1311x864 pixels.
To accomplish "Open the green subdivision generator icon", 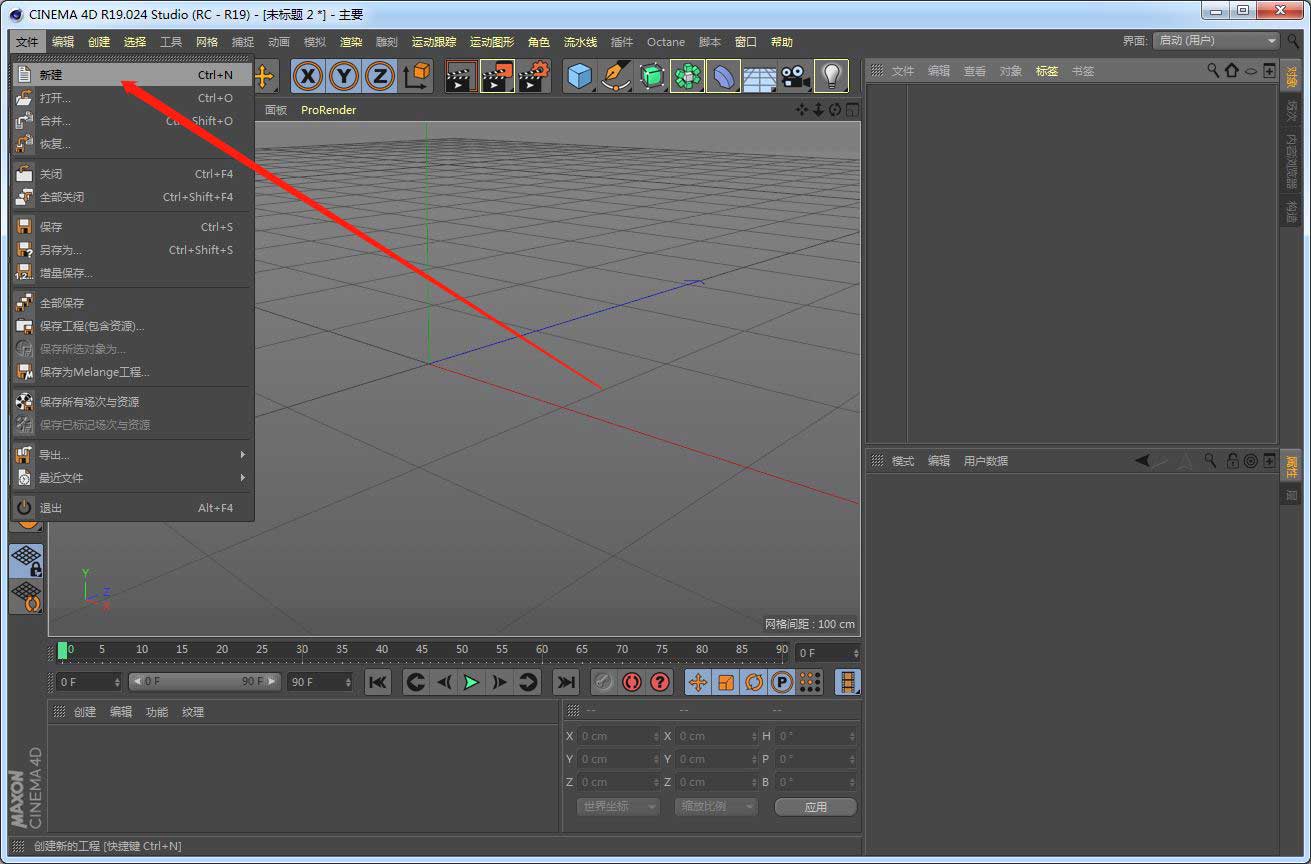I will (652, 76).
